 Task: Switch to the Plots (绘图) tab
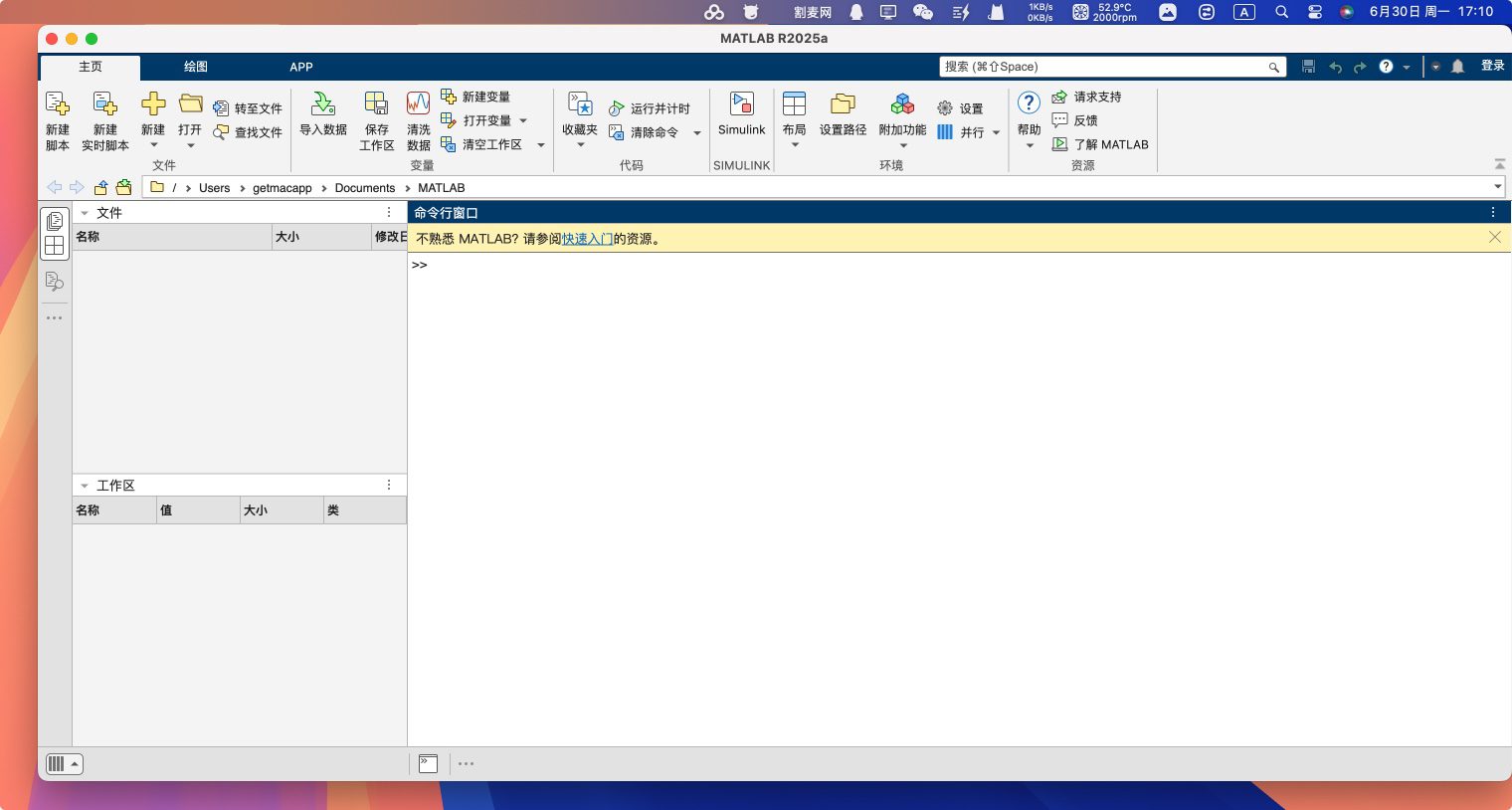point(196,67)
